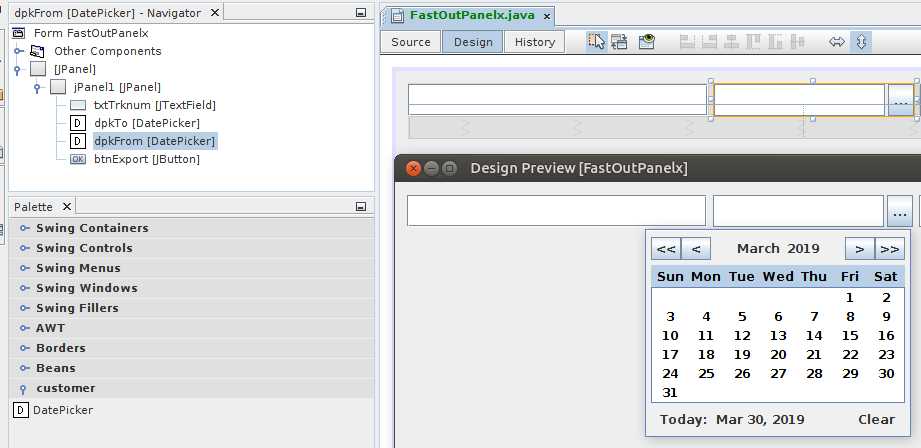This screenshot has height=448, width=921.
Task: Select the Palette tab
Action: pyautogui.click(x=33, y=207)
